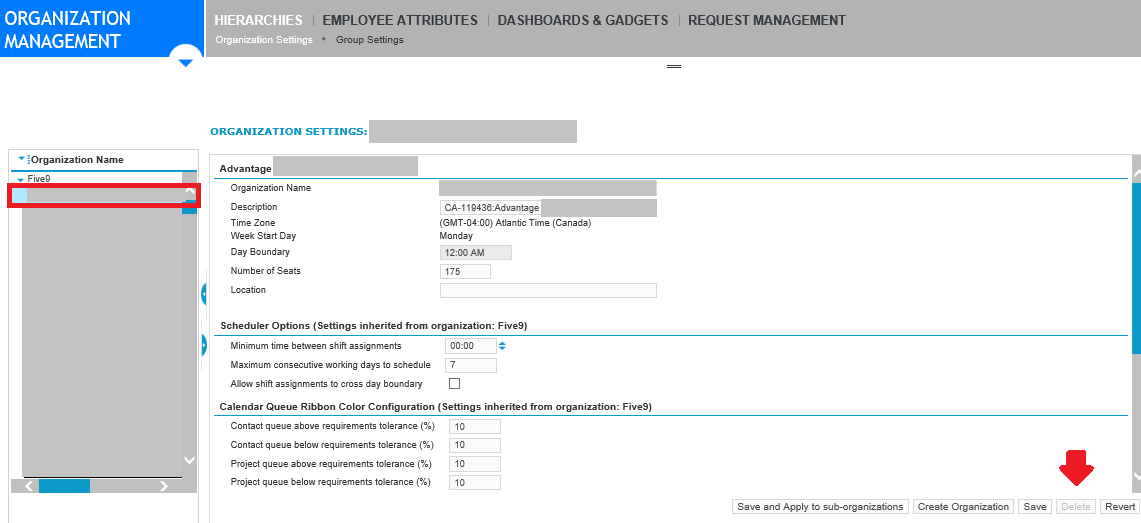The height and width of the screenshot is (523, 1141).
Task: Open the Organization Name column options arrow
Action: pyautogui.click(x=22, y=159)
